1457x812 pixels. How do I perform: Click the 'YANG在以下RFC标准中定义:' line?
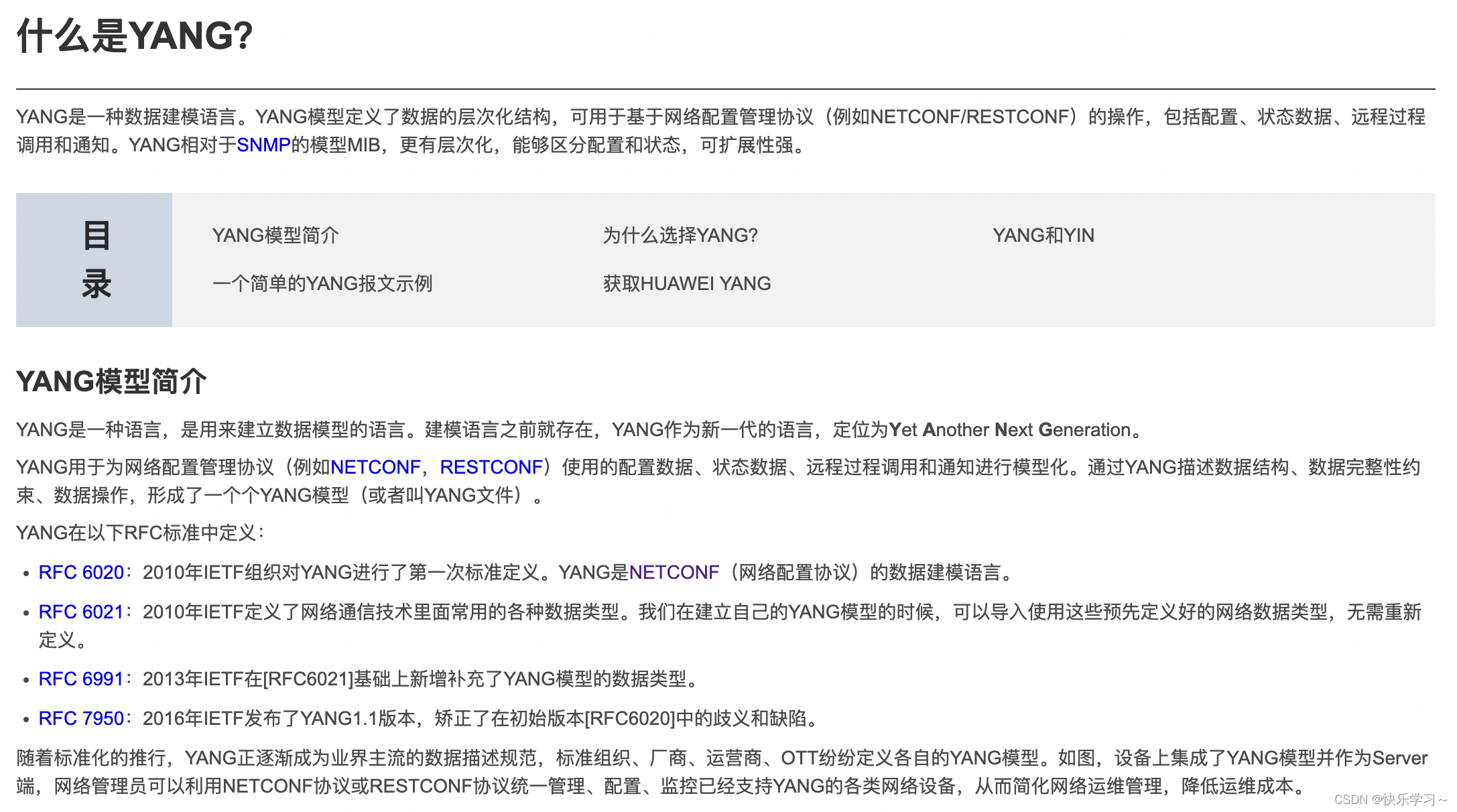tap(141, 533)
